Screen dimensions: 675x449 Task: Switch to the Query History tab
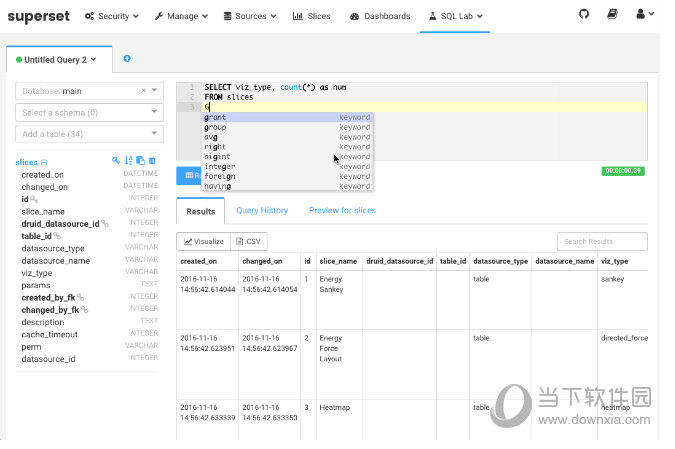[262, 210]
